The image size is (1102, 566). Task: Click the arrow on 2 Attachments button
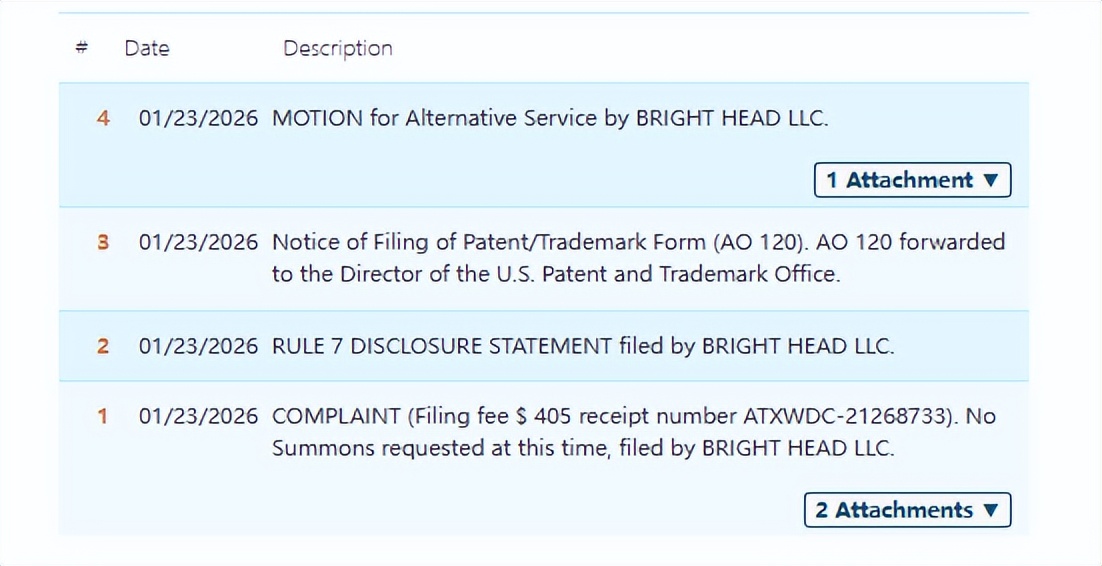991,510
